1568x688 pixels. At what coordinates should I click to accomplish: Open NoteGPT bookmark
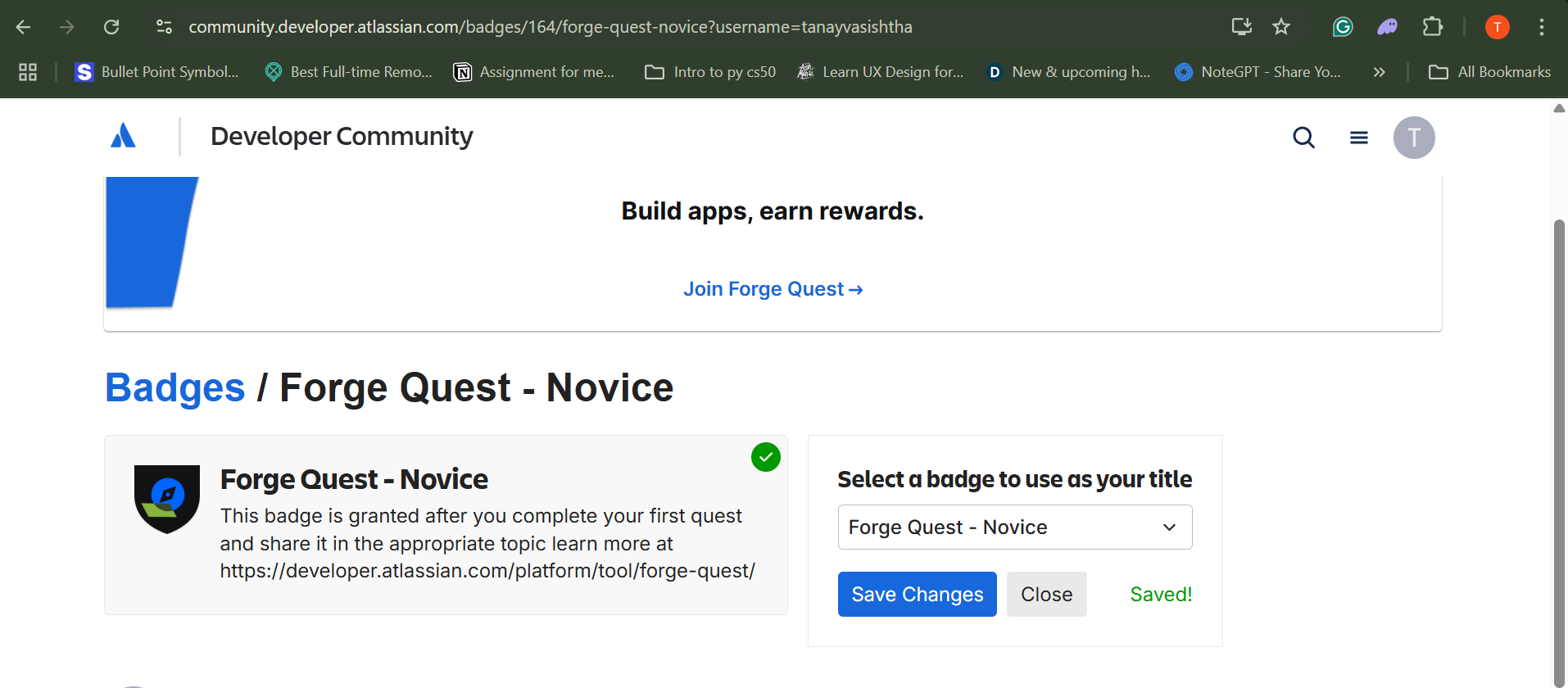[x=1258, y=72]
